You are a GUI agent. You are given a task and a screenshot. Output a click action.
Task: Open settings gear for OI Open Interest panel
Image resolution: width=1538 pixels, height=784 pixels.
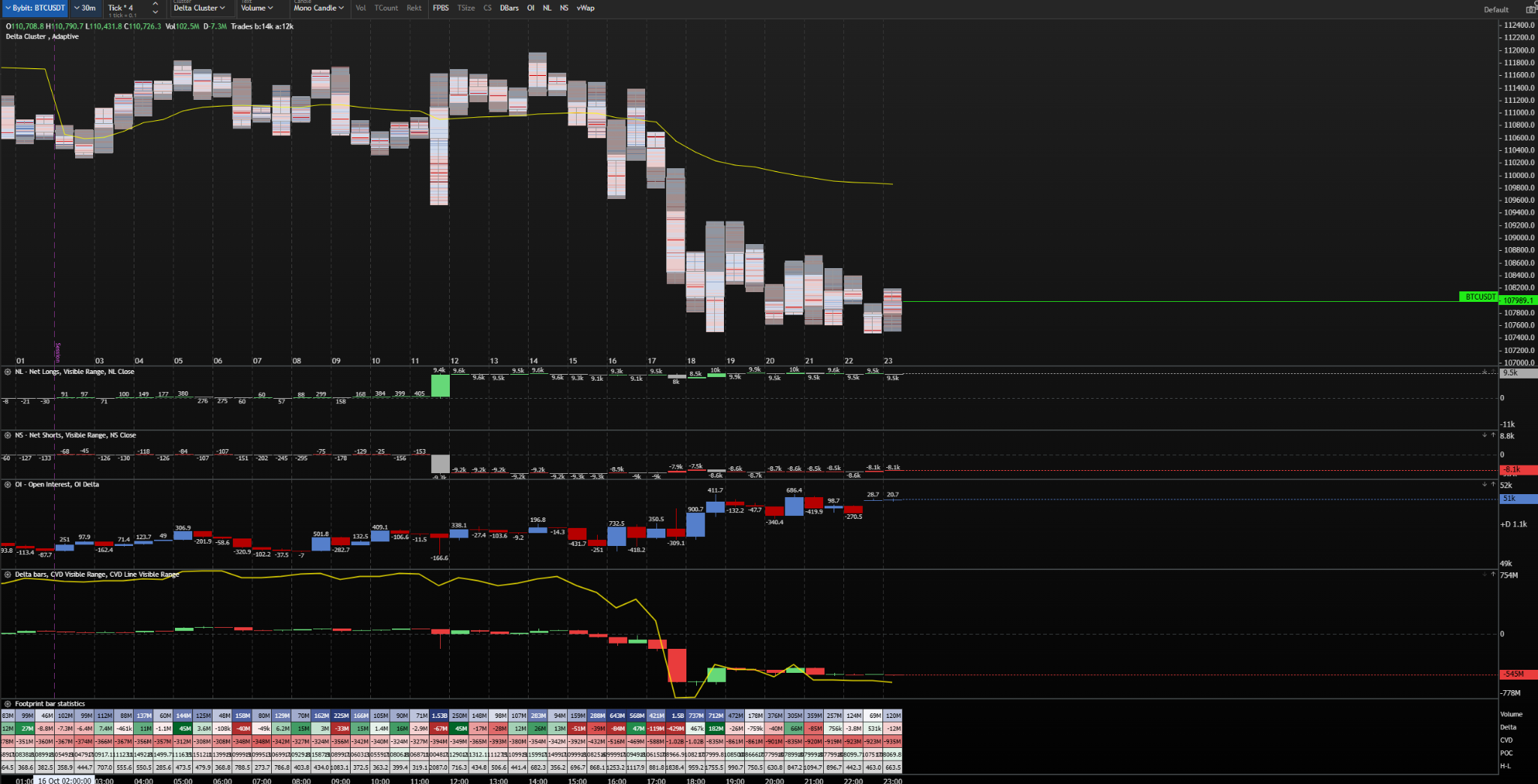(8, 484)
